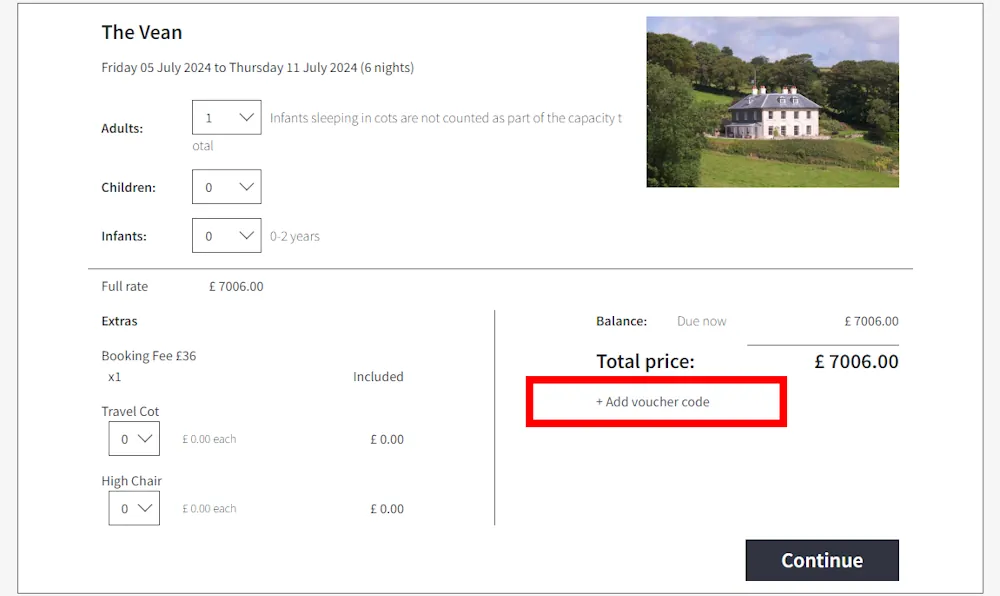
Task: Click the chevron arrow in Children selector
Action: [247, 187]
